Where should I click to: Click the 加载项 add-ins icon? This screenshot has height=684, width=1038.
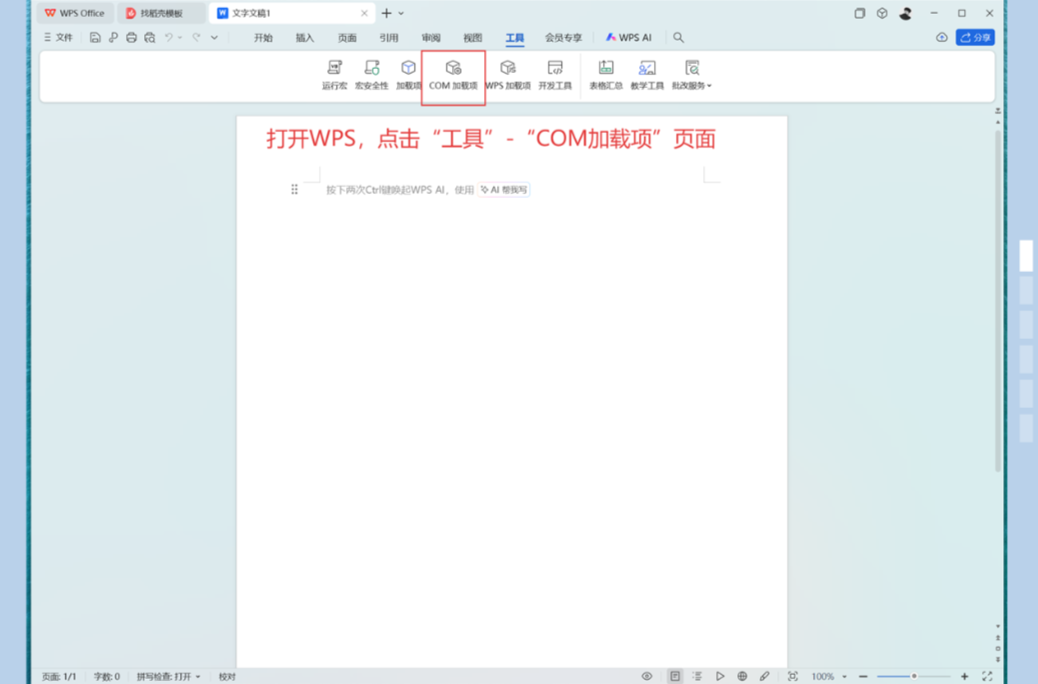408,68
